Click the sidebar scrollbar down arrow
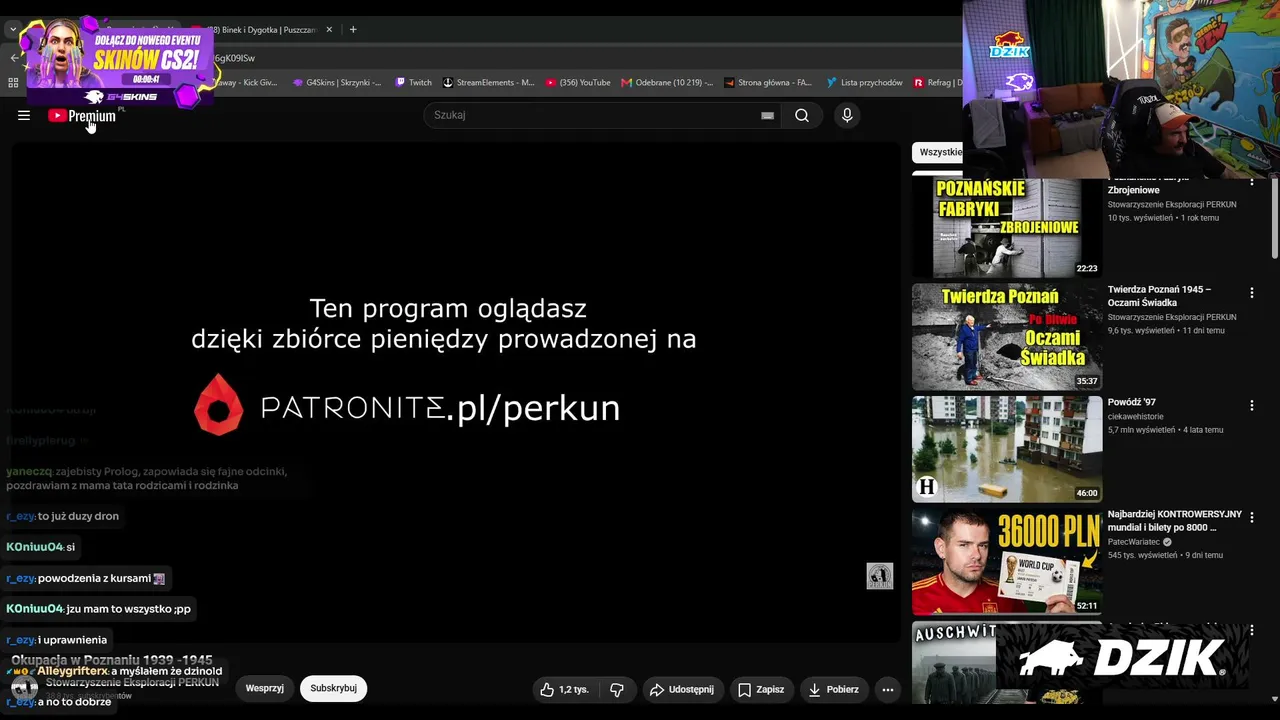 coord(1274,699)
